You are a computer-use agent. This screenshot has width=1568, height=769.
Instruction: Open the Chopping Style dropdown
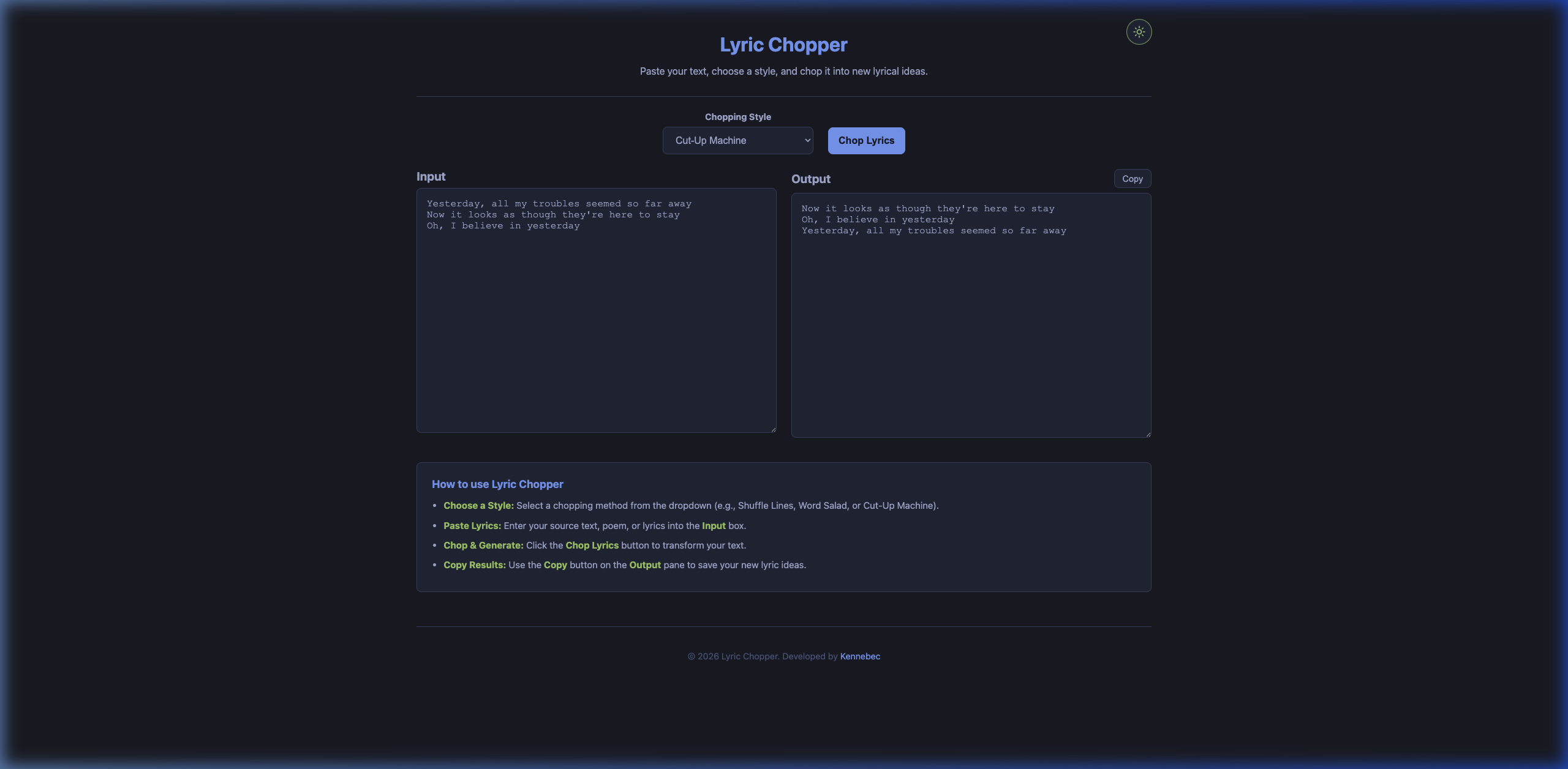[737, 140]
